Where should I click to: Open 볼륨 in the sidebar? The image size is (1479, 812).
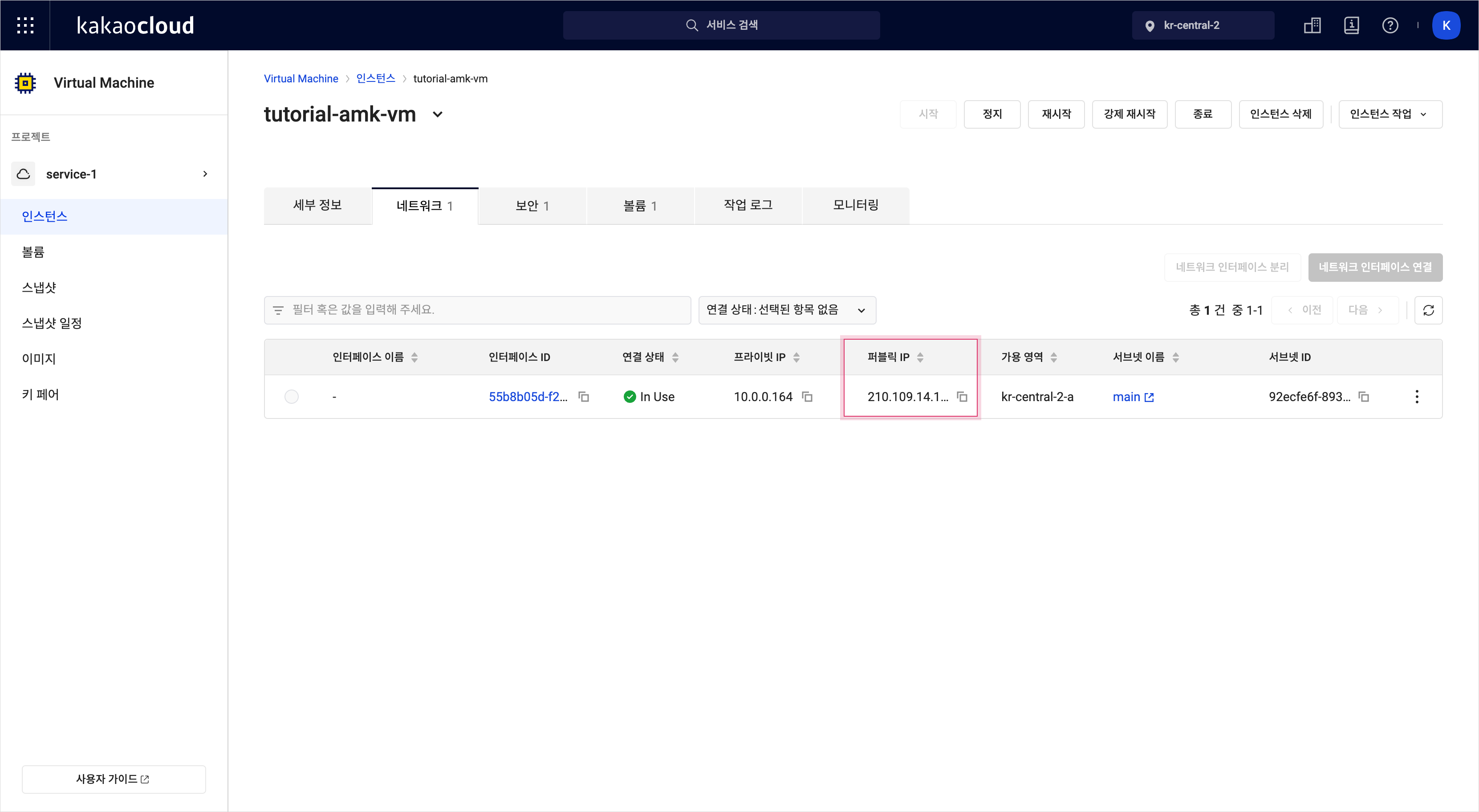(114, 252)
